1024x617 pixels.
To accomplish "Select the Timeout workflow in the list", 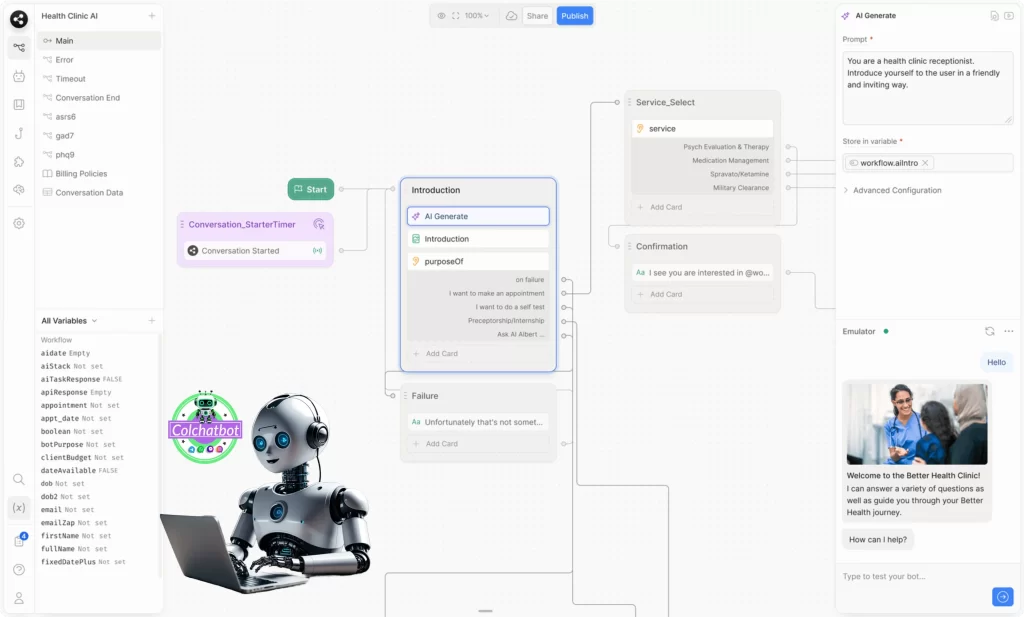I will (70, 79).
